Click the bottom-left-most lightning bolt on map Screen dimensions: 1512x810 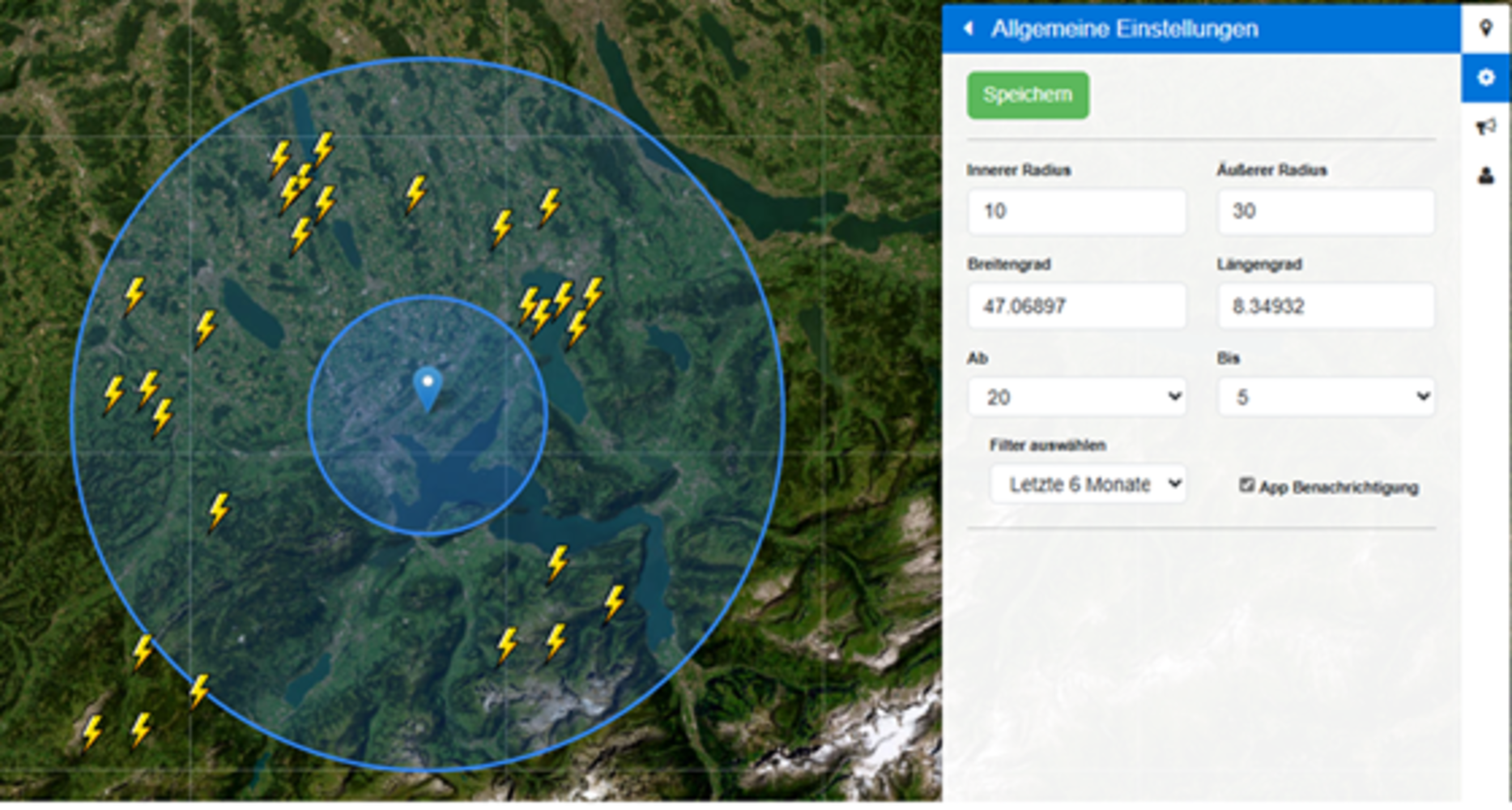point(92,732)
